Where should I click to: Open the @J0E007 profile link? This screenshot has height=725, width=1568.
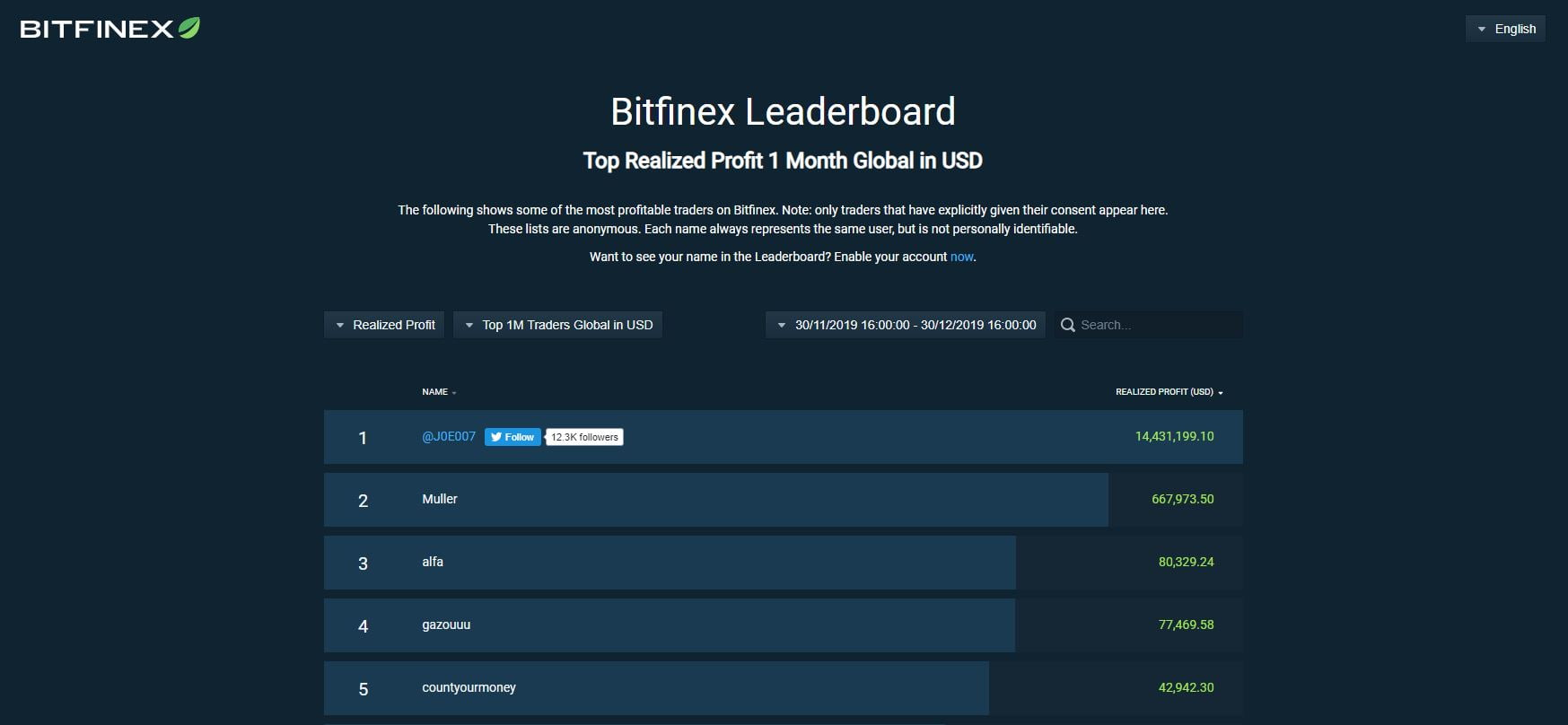click(449, 436)
